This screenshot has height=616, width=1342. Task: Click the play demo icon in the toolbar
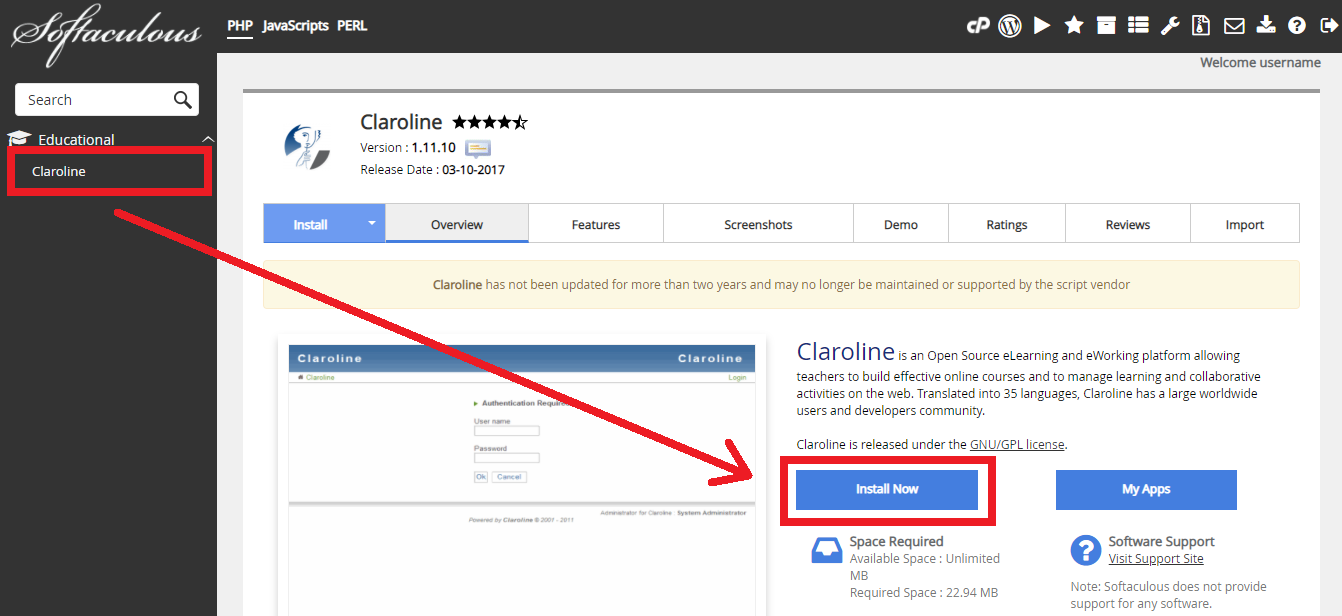1041,25
